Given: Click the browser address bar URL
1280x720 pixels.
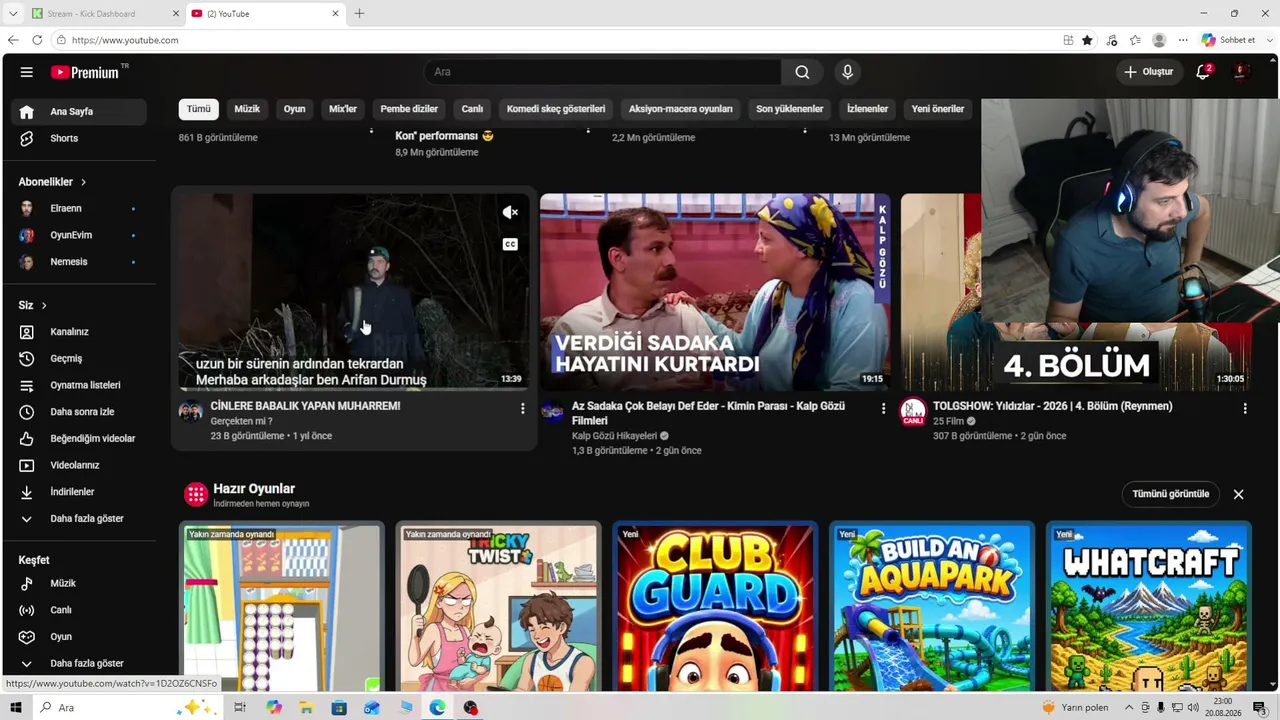Looking at the screenshot, I should click(125, 40).
